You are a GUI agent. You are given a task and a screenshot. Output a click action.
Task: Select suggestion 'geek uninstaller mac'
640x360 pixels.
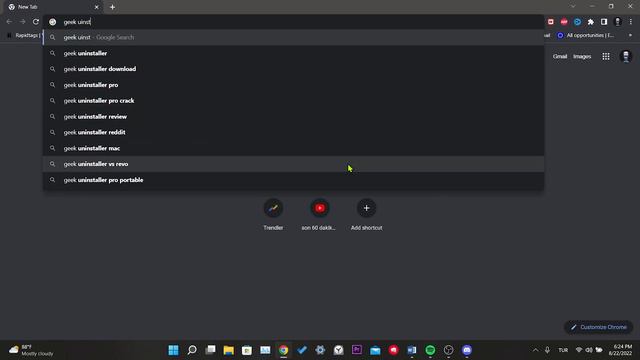[x=293, y=148]
